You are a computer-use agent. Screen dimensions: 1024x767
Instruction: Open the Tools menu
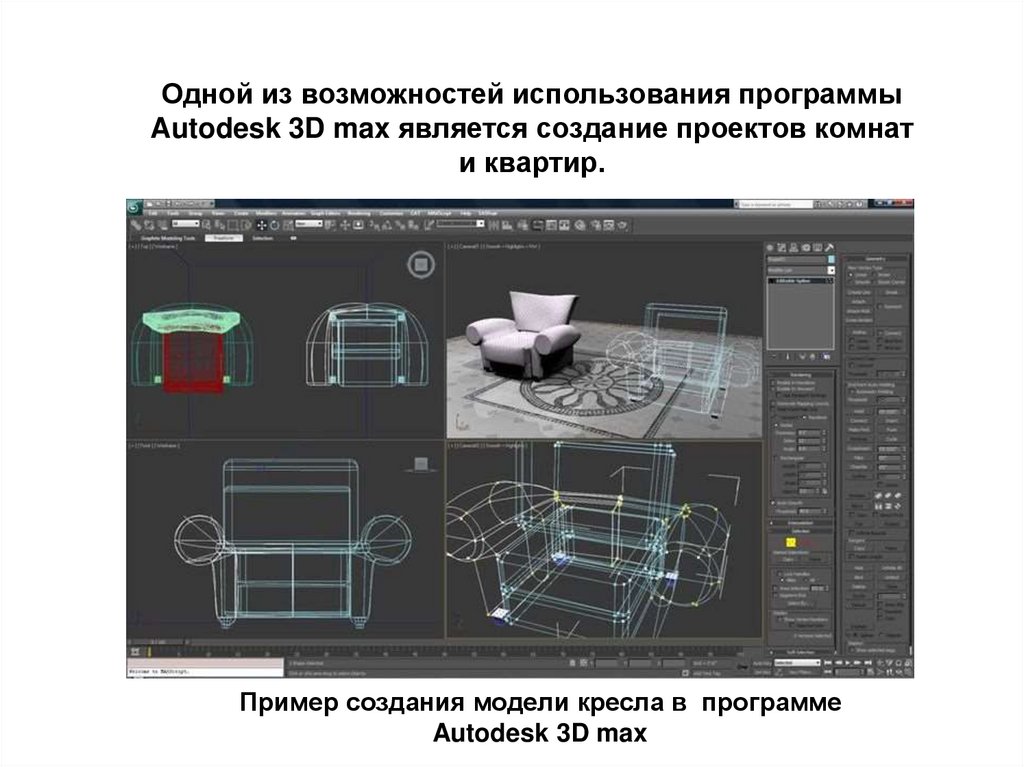pyautogui.click(x=173, y=213)
